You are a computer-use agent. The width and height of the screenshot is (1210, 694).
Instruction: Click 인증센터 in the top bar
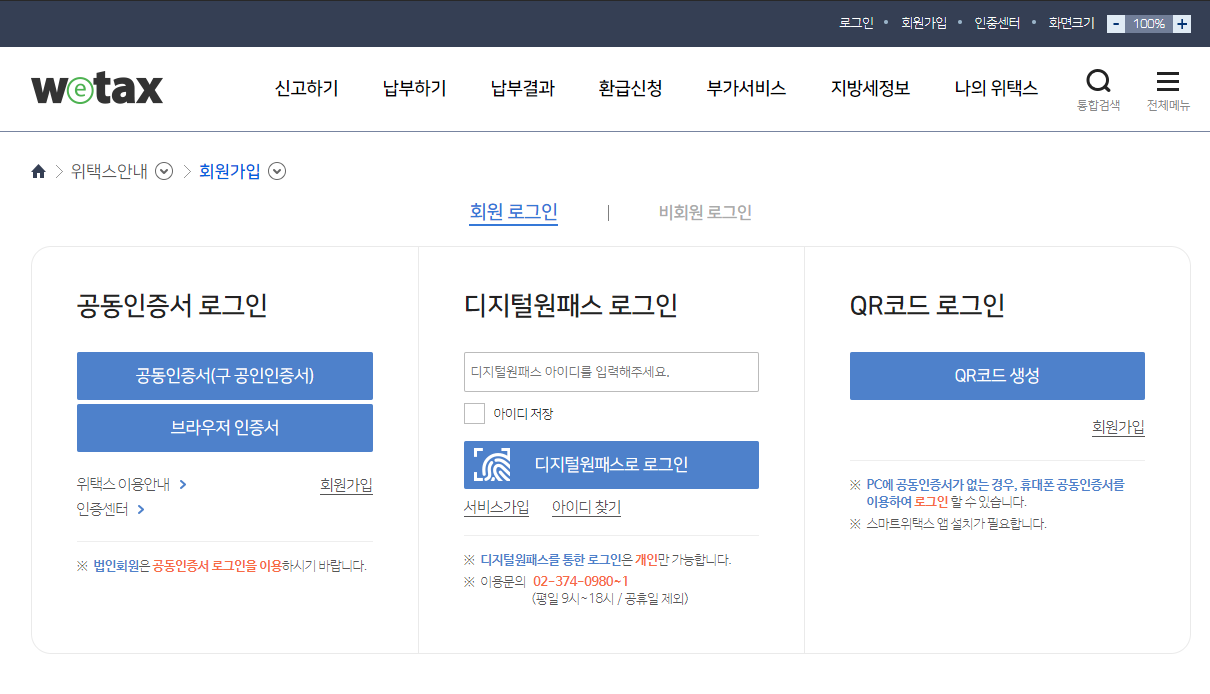pyautogui.click(x=997, y=23)
